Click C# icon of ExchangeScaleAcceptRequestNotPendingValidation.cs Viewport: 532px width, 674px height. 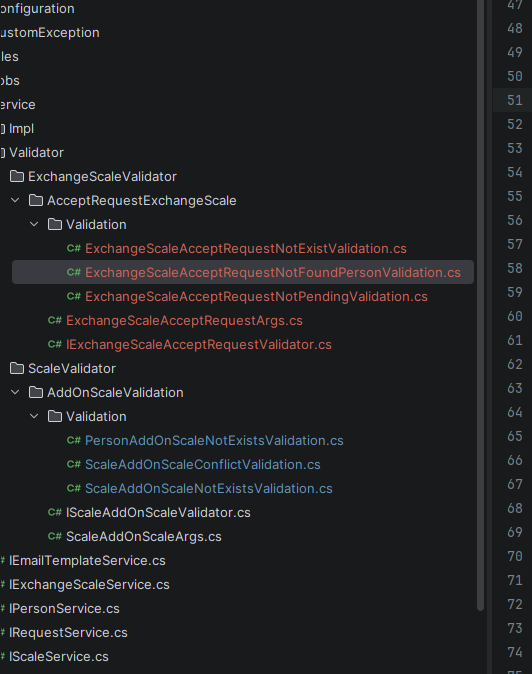73,297
